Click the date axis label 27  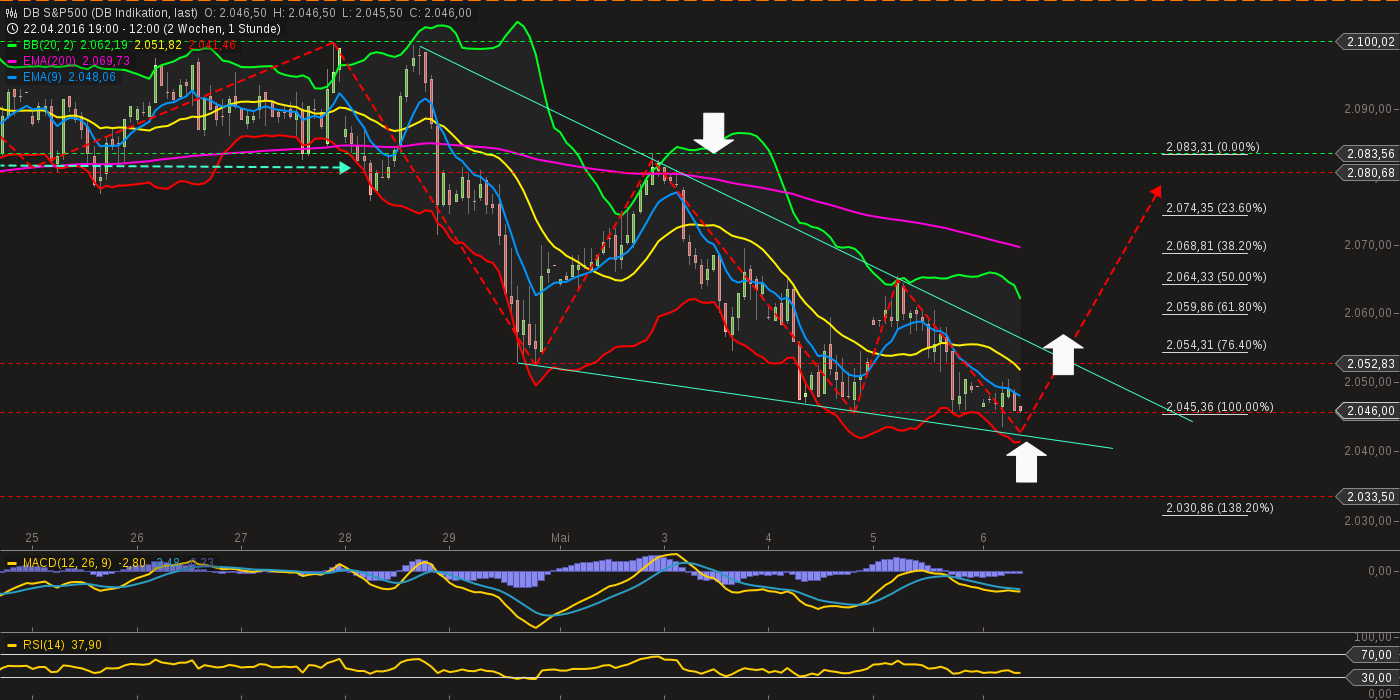point(241,538)
